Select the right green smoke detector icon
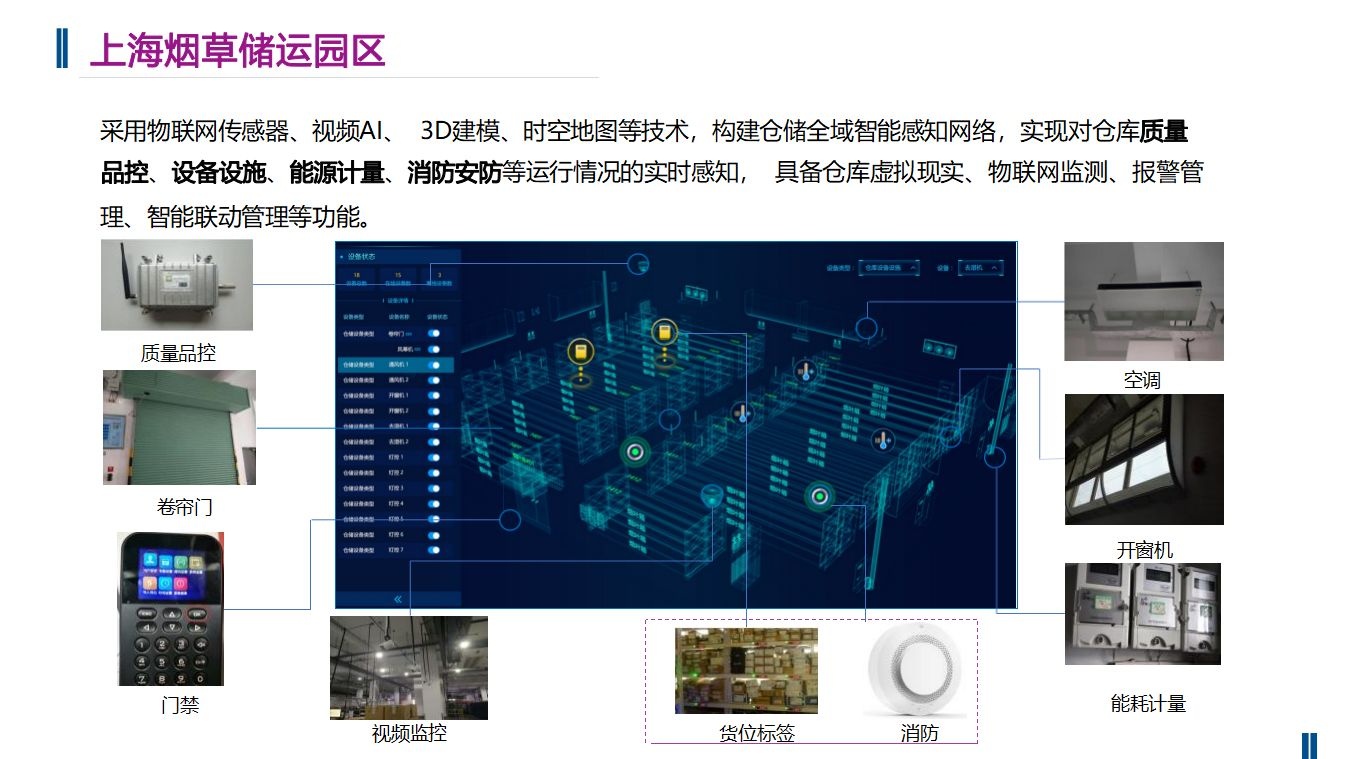1352x759 pixels. tap(820, 495)
